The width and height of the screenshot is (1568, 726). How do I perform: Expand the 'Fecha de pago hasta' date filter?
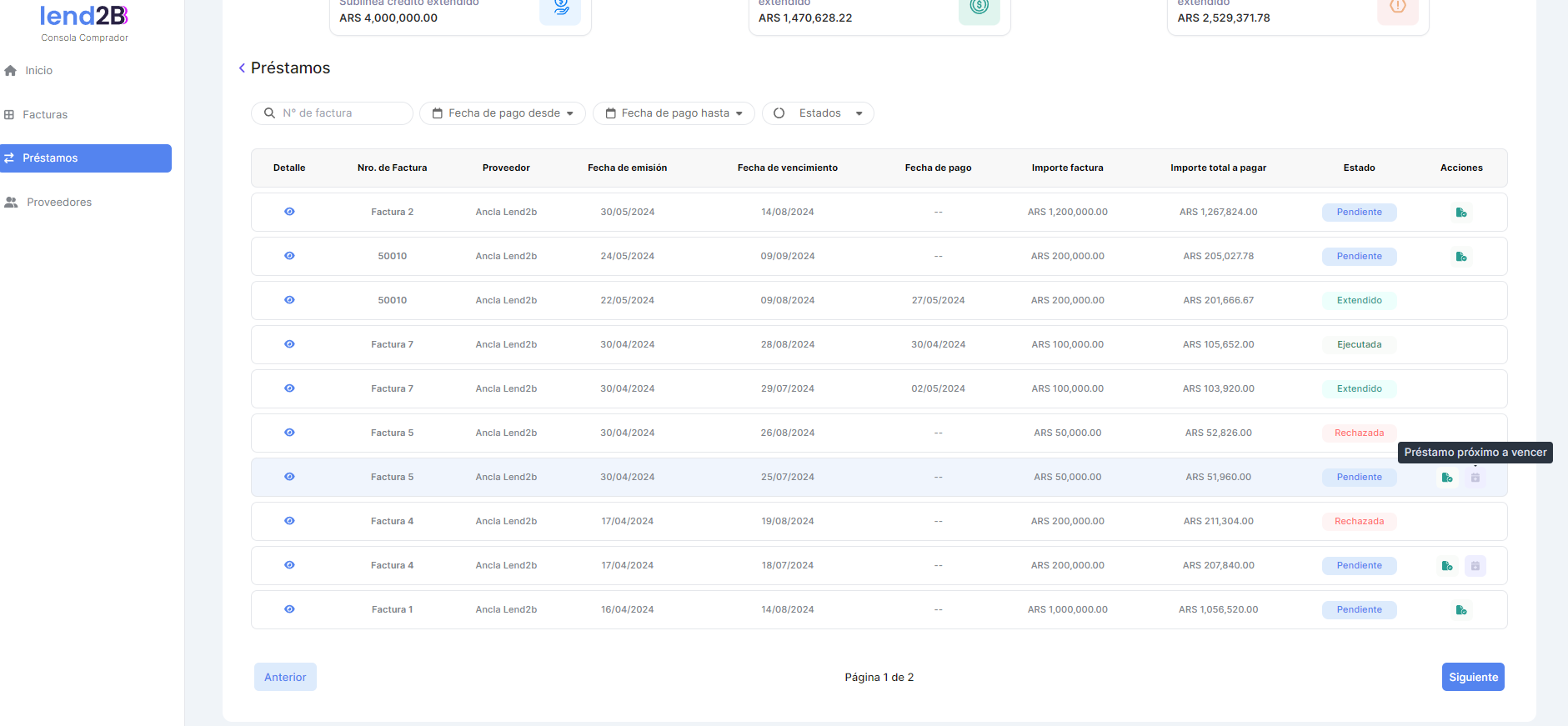click(x=674, y=113)
